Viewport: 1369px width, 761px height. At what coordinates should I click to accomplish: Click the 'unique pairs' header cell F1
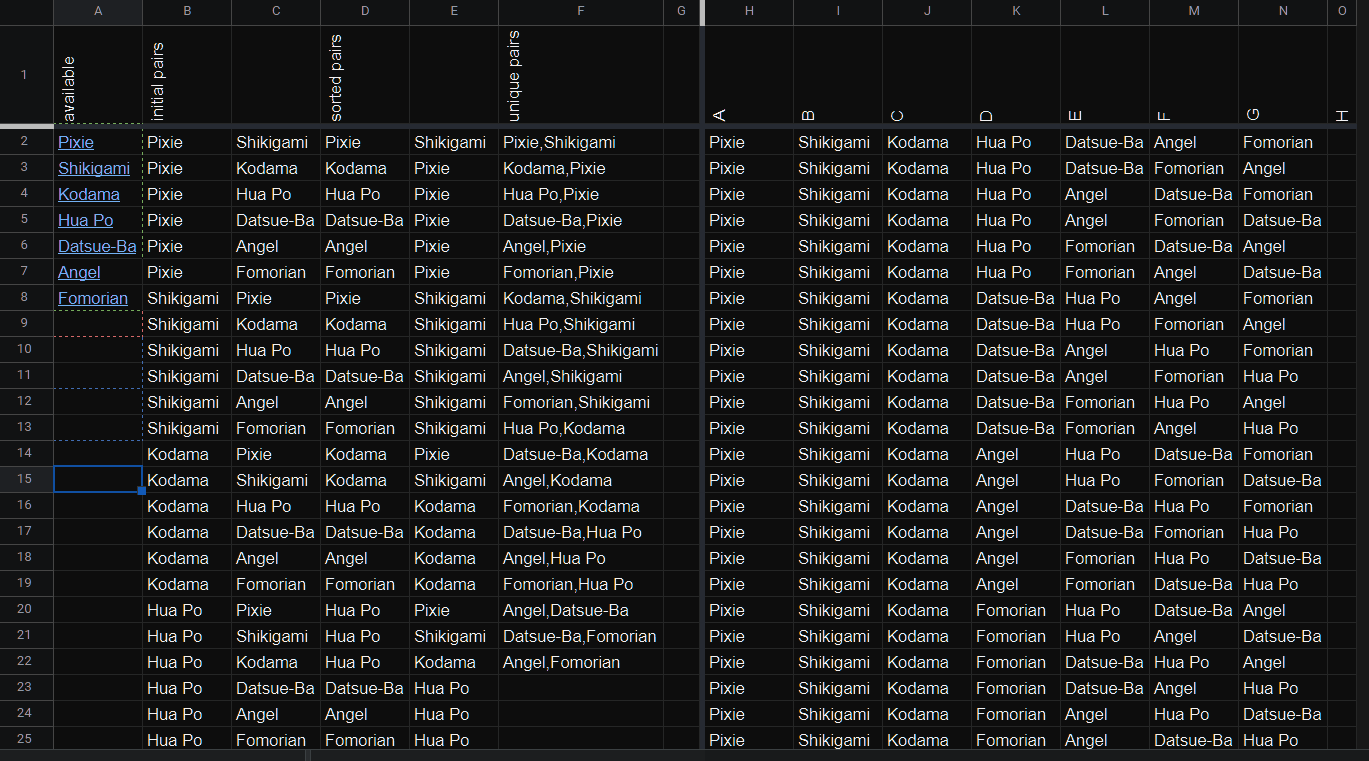click(581, 75)
